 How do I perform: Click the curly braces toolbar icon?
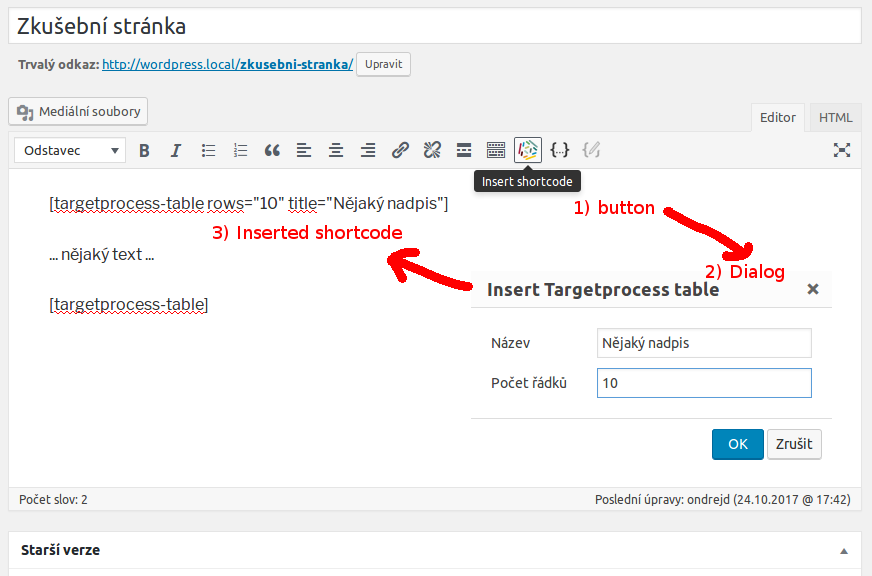pos(559,150)
